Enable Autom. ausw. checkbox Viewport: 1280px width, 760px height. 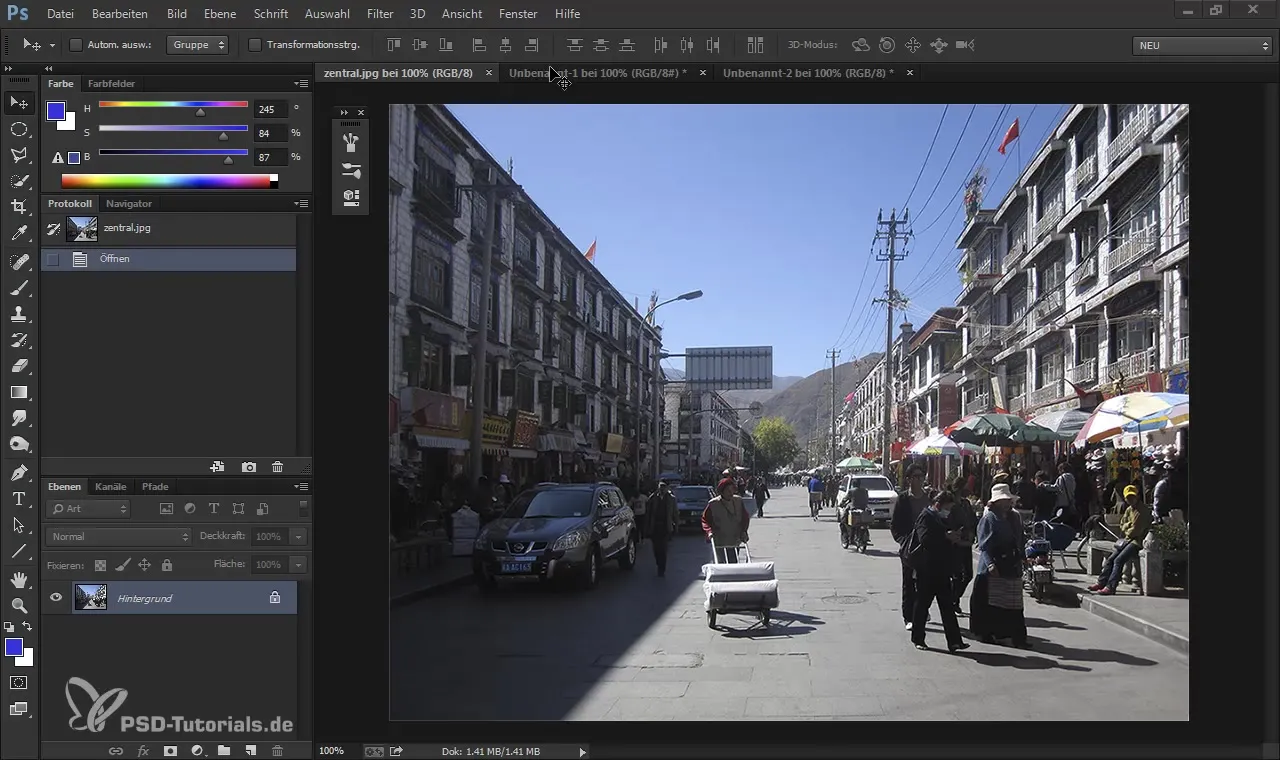click(75, 45)
